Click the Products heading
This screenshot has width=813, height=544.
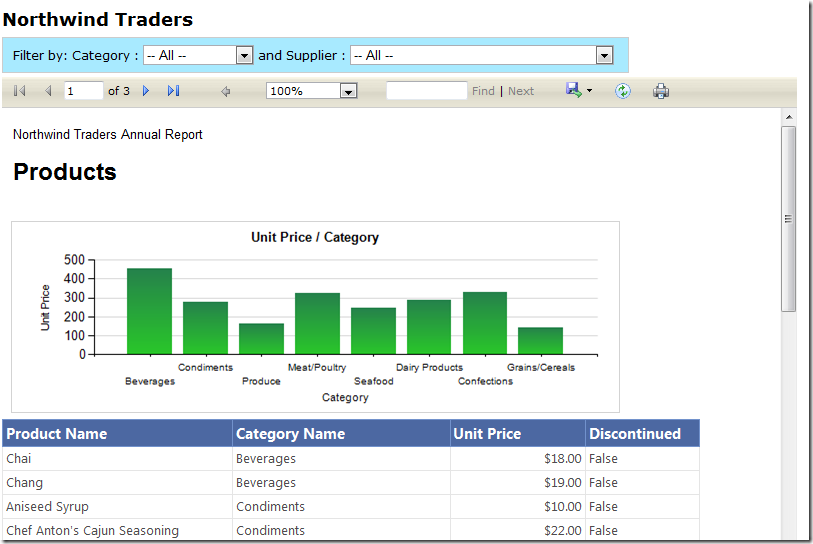[65, 172]
